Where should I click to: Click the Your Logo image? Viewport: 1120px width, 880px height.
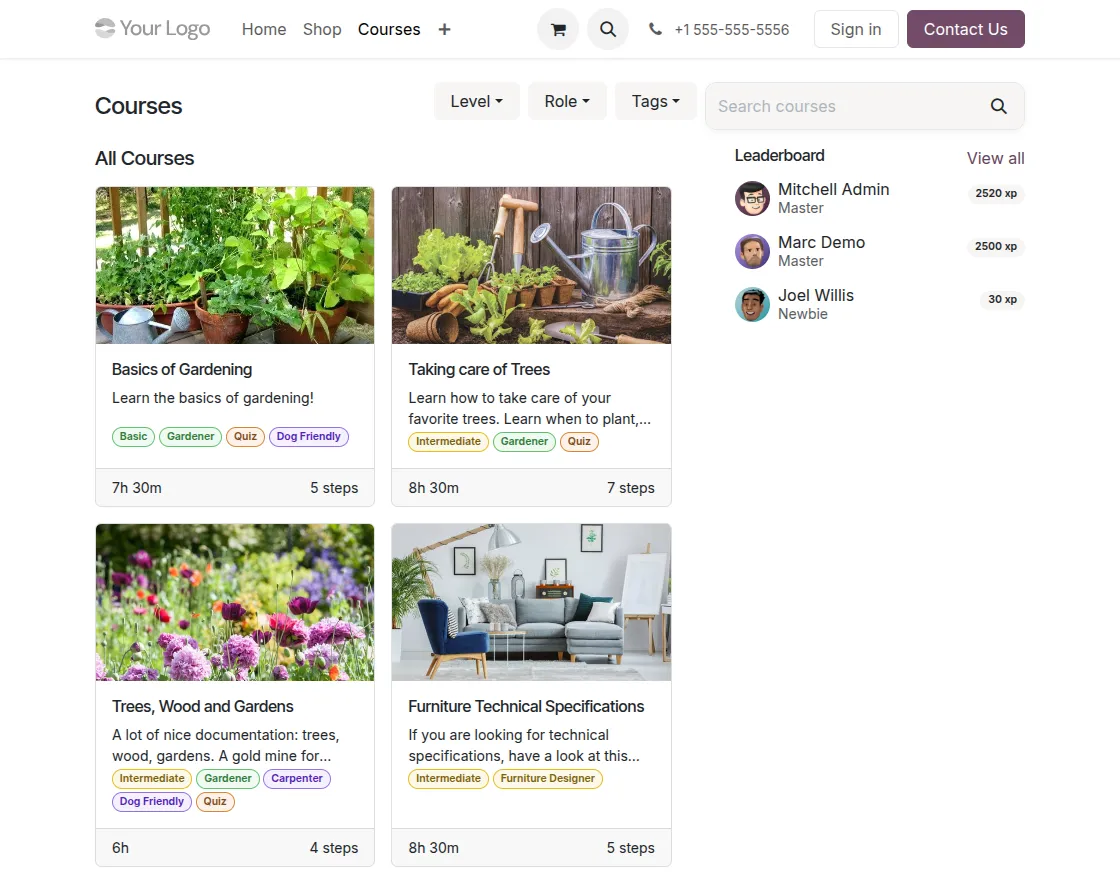(153, 29)
